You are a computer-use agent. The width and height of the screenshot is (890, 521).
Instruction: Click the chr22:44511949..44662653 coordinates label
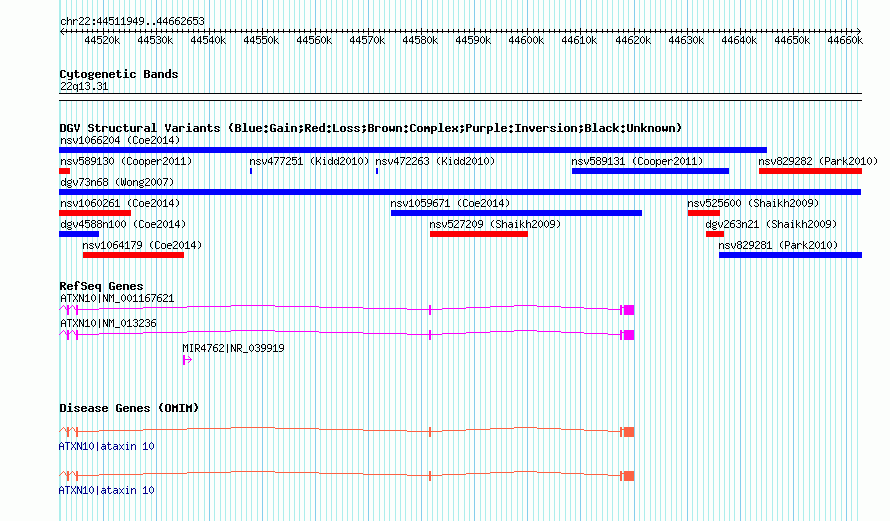pyautogui.click(x=132, y=21)
